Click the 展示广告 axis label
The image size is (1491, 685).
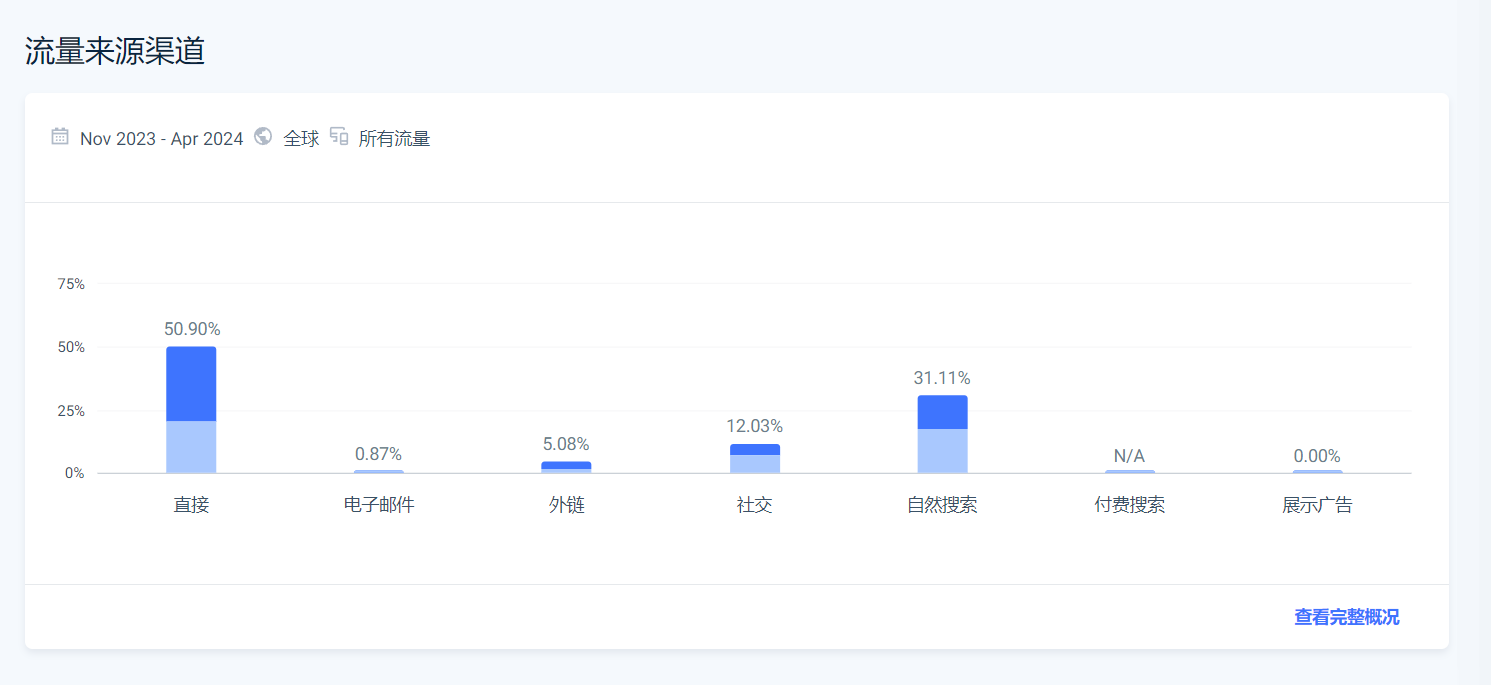tap(1317, 505)
